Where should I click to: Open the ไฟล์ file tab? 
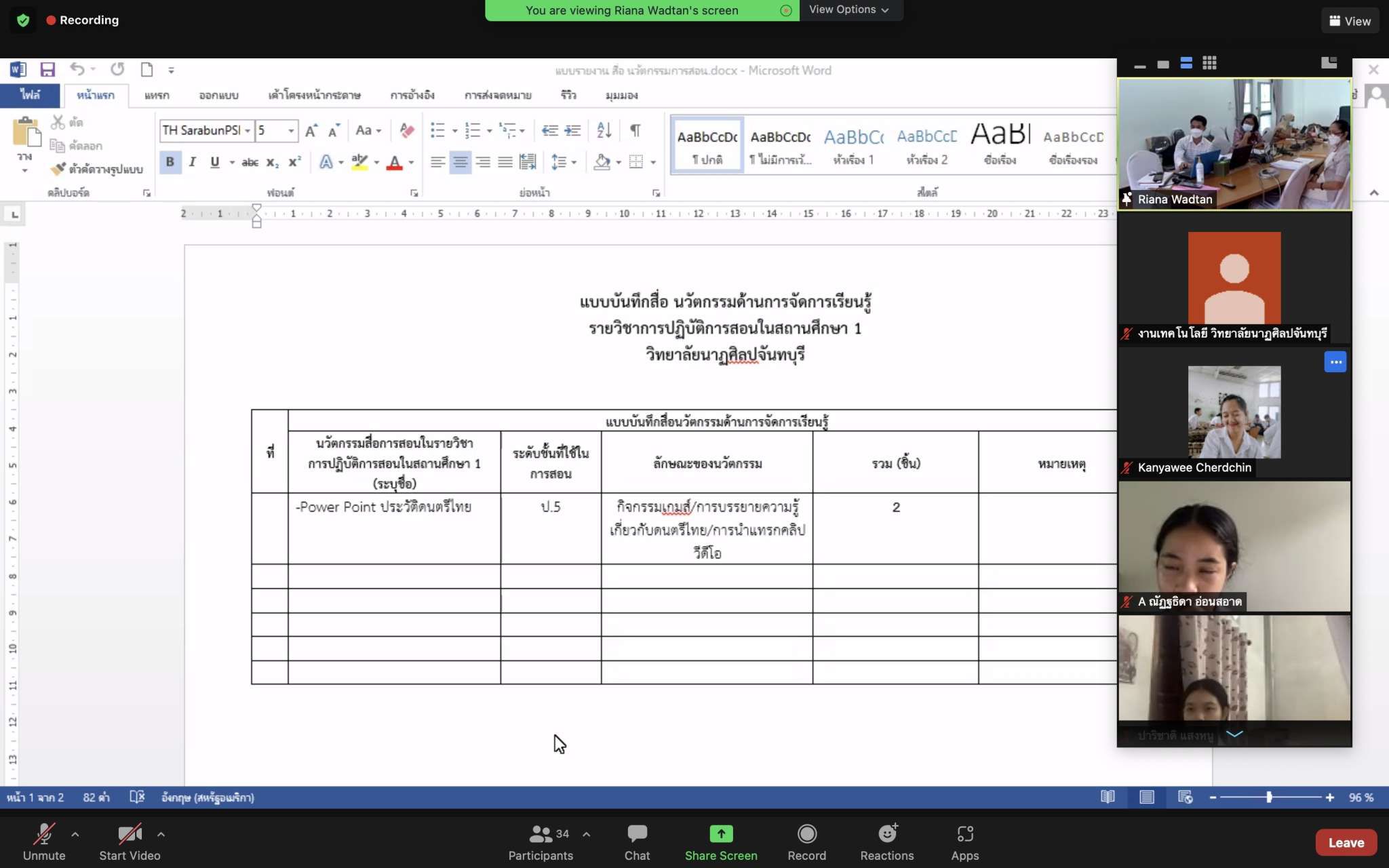[30, 95]
